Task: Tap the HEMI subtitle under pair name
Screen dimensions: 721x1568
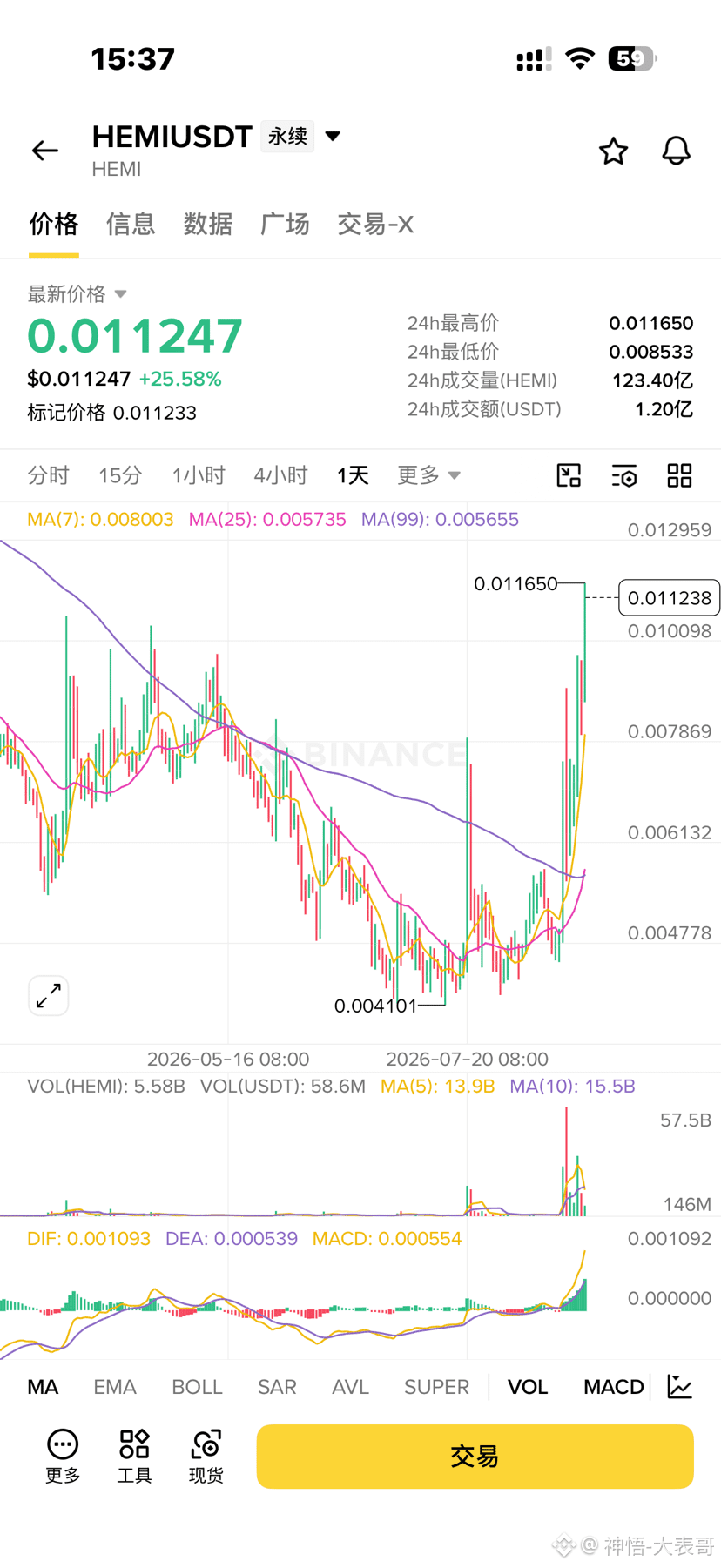Action: tap(117, 169)
